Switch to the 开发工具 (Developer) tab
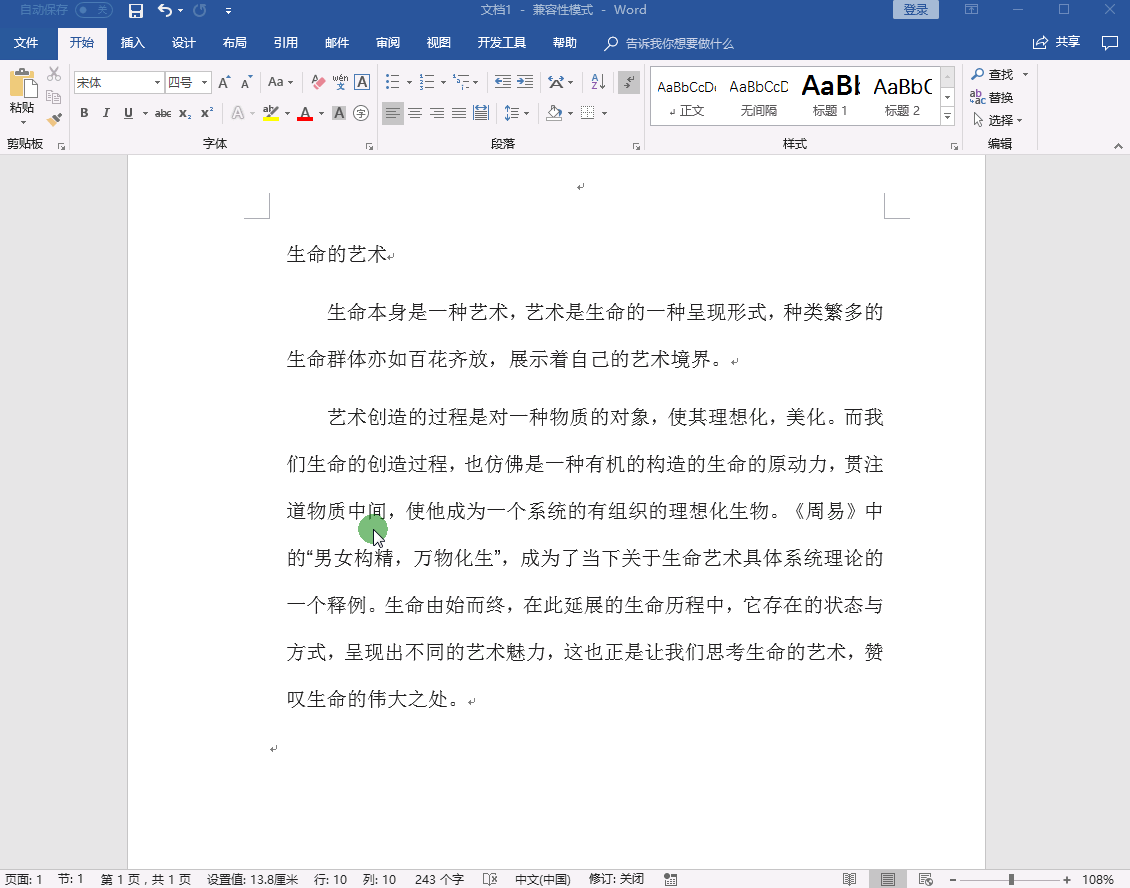The width and height of the screenshot is (1130, 888). pyautogui.click(x=502, y=43)
